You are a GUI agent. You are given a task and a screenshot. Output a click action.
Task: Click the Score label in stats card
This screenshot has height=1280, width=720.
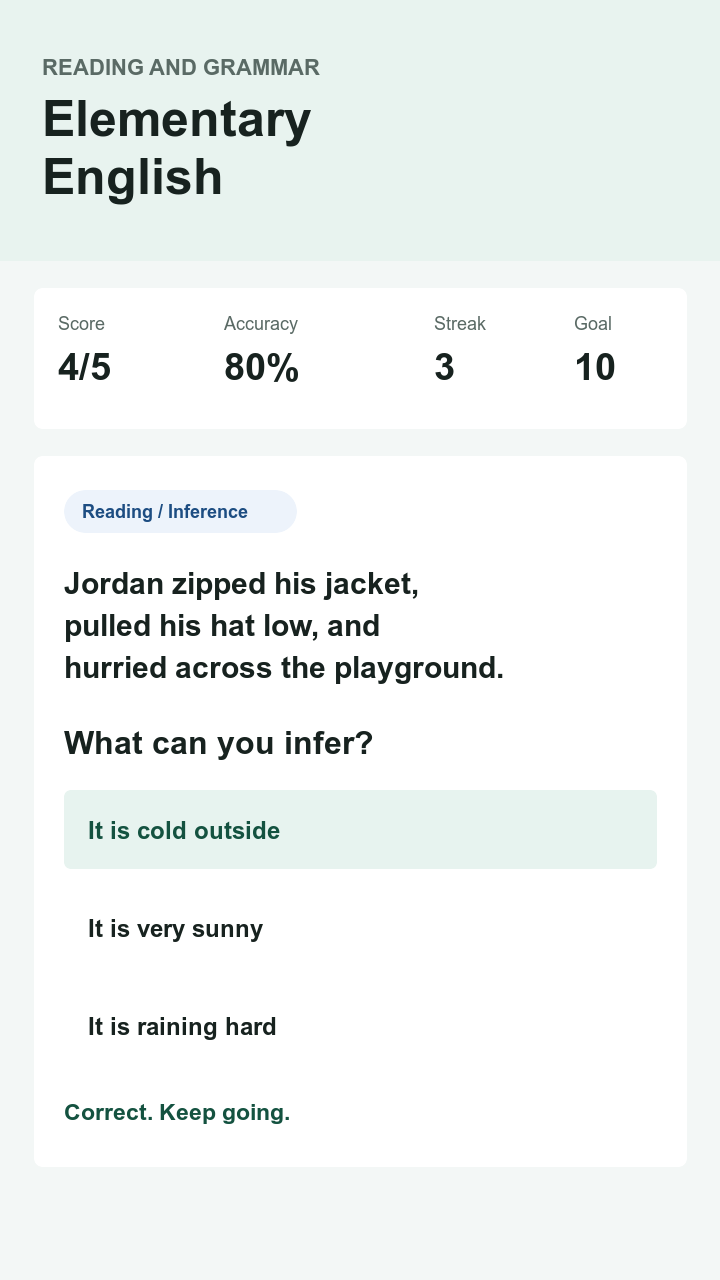pyautogui.click(x=81, y=323)
